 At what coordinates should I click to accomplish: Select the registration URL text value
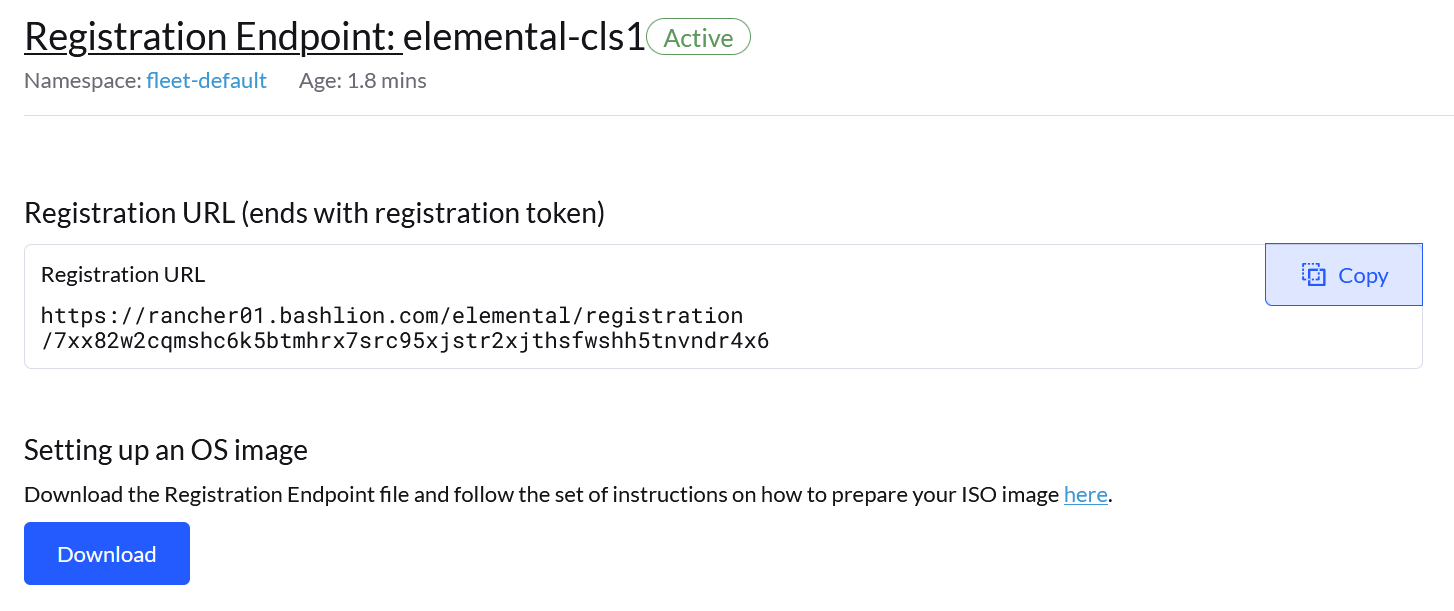(404, 328)
